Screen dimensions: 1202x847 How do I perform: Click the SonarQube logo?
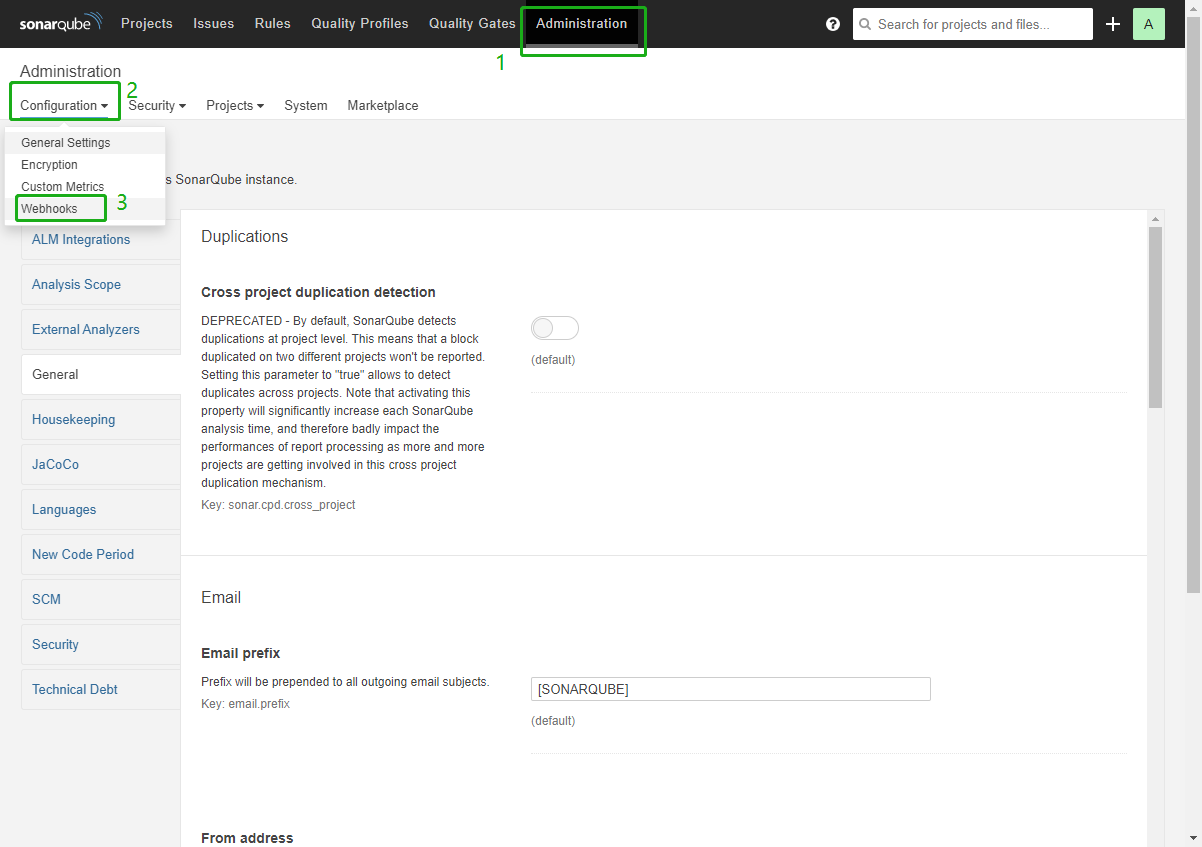click(58, 23)
